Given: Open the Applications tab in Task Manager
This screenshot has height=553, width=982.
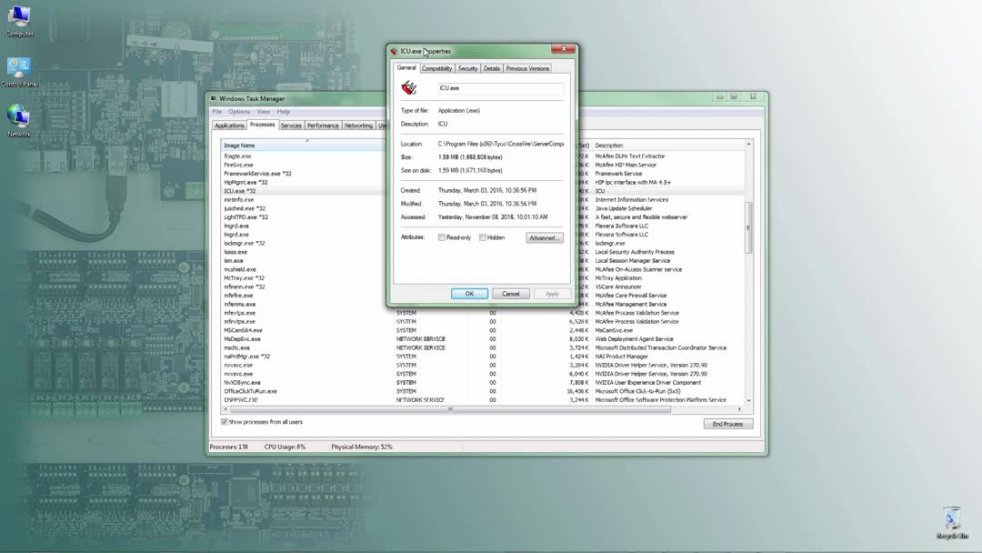Looking at the screenshot, I should coord(229,126).
